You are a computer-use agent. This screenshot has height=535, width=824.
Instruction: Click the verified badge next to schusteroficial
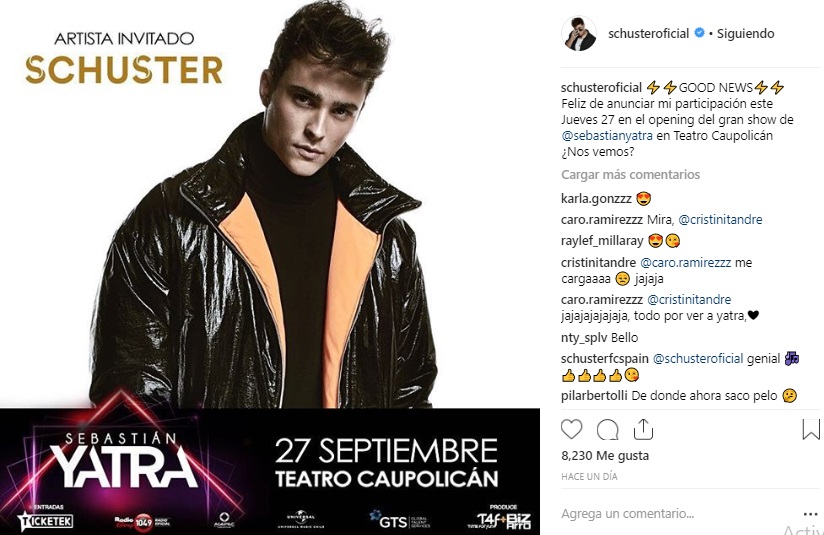(699, 33)
